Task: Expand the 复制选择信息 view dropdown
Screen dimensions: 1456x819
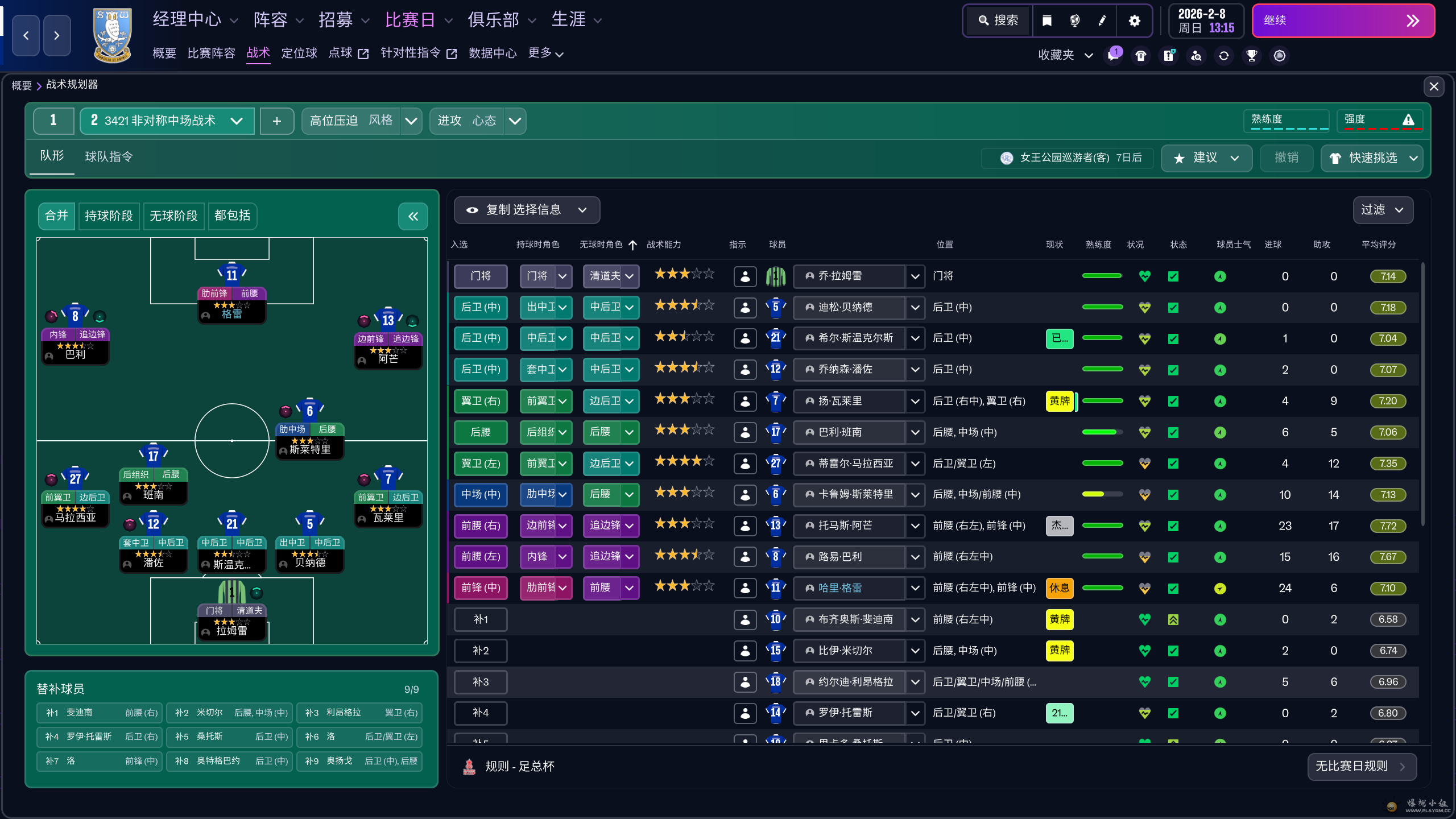Action: [527, 210]
